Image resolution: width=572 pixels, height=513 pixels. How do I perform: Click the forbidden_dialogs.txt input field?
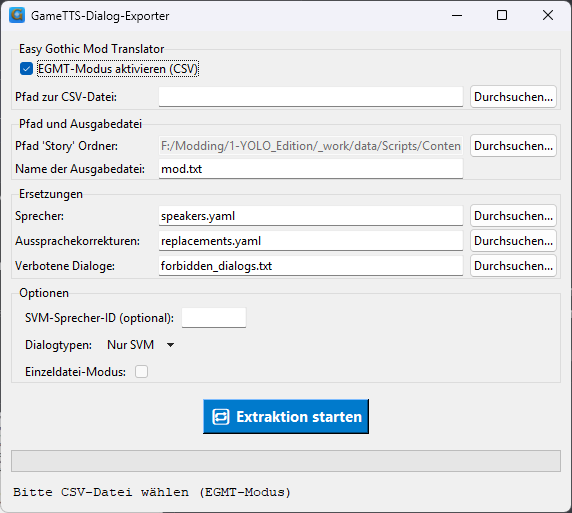click(x=311, y=266)
